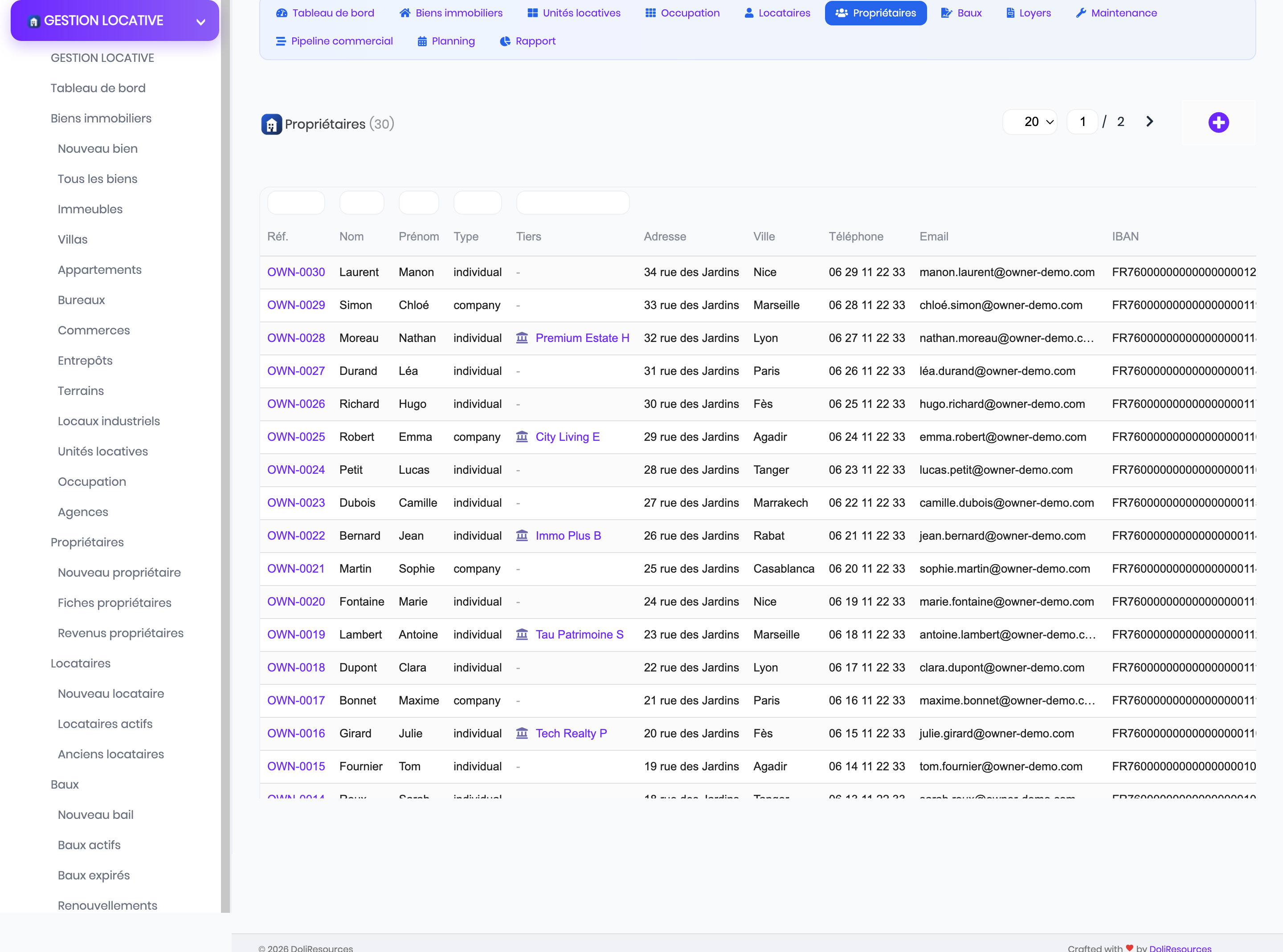Select Immeubles in sidebar
Viewport: 1283px width, 952px height.
pyautogui.click(x=90, y=209)
